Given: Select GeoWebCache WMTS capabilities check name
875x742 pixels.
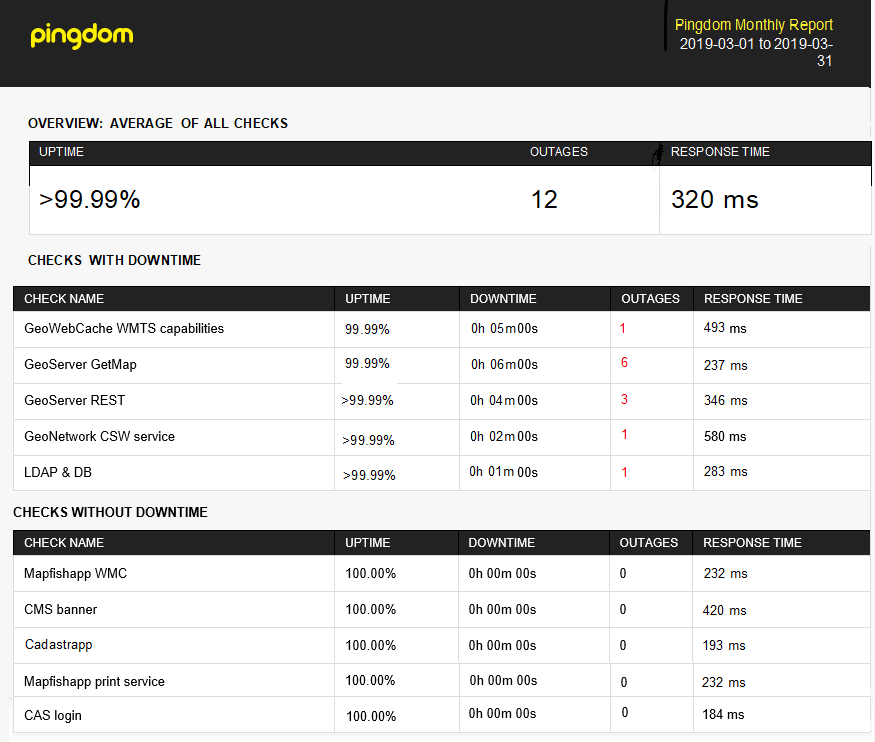Looking at the screenshot, I should click(124, 329).
